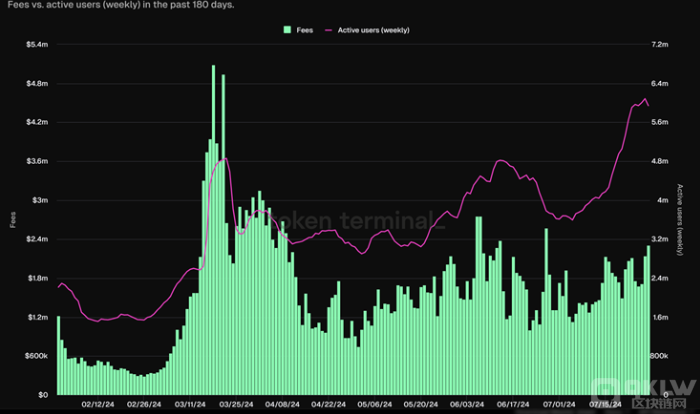Toggle the Fees series legend label
The height and width of the screenshot is (414, 700).
(304, 30)
